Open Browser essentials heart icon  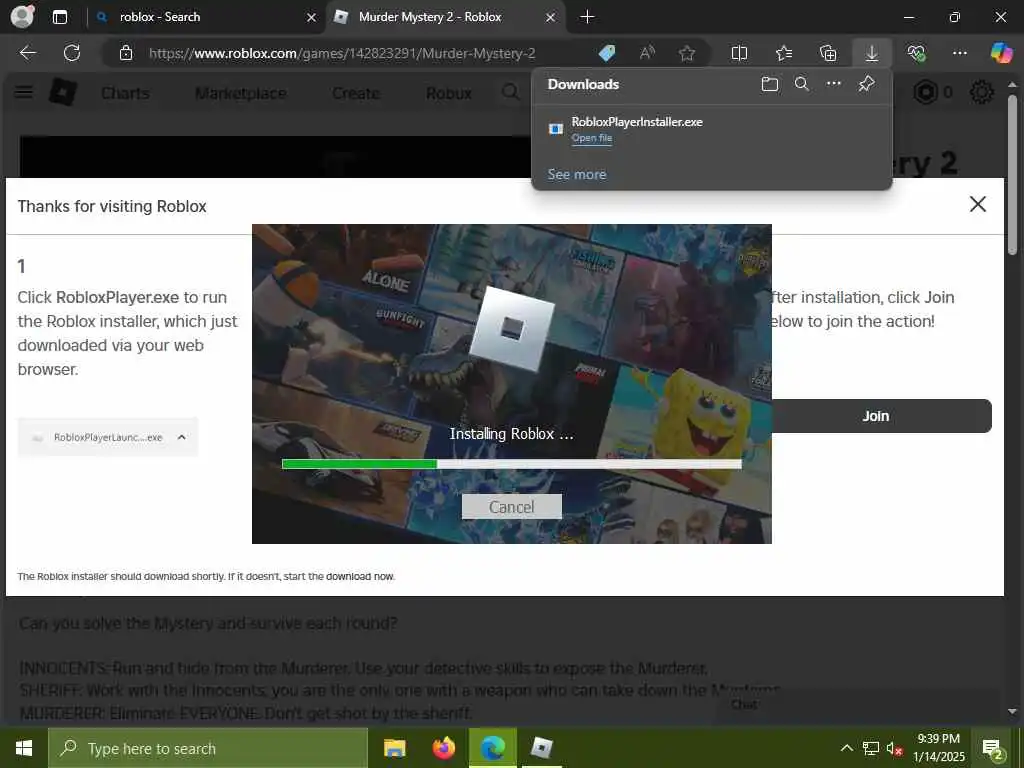pos(916,53)
